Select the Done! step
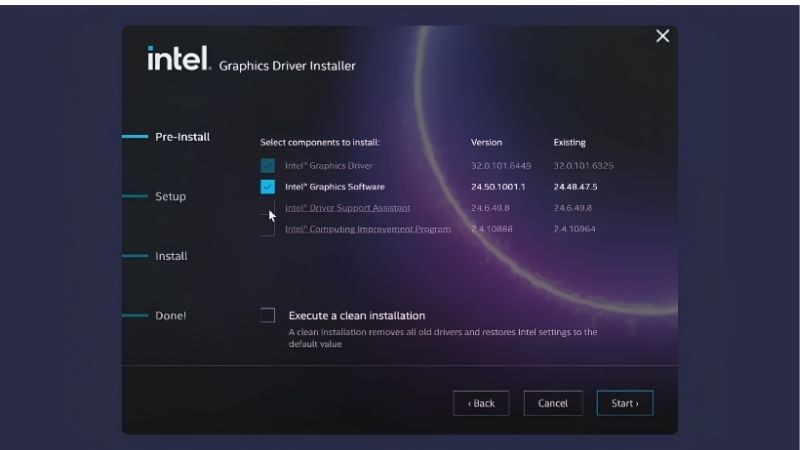 [170, 316]
